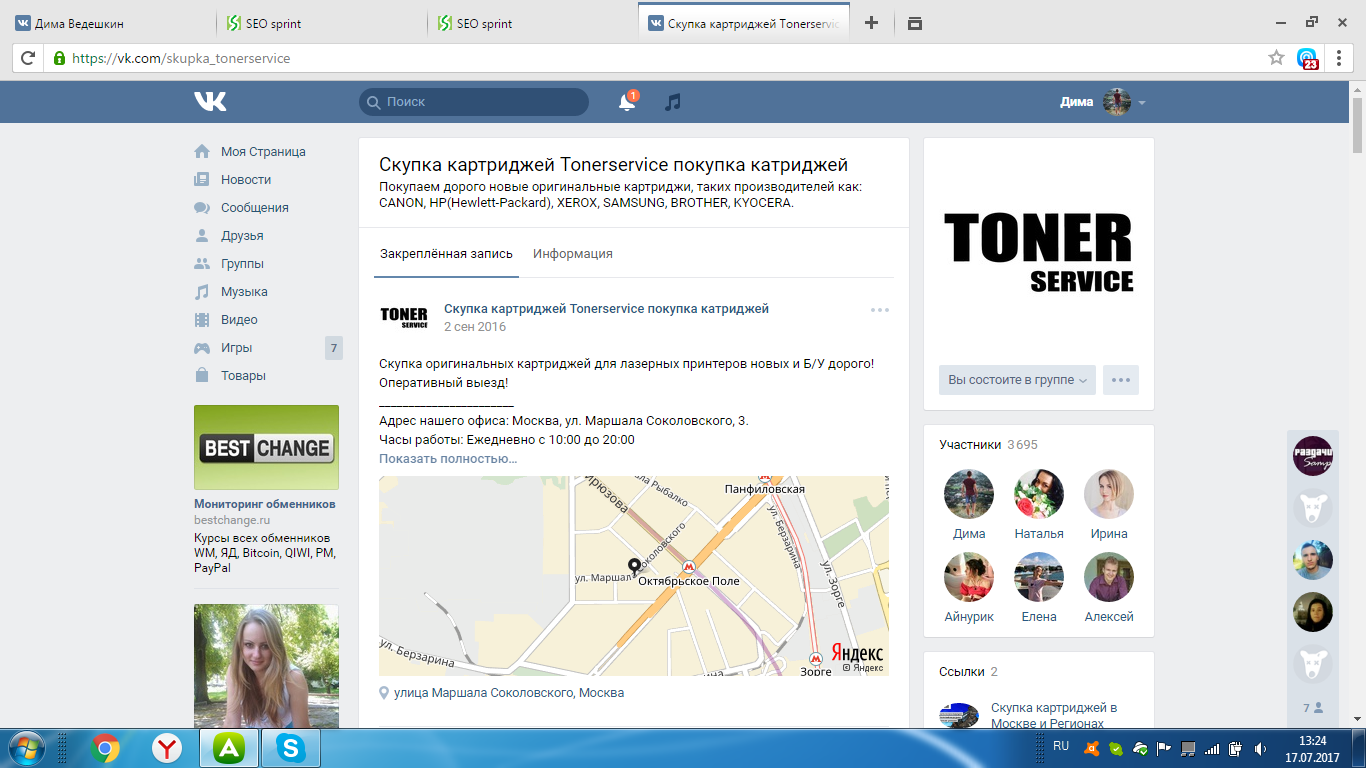Click group actions three-dots button
Image resolution: width=1366 pixels, height=768 pixels.
tap(1120, 380)
